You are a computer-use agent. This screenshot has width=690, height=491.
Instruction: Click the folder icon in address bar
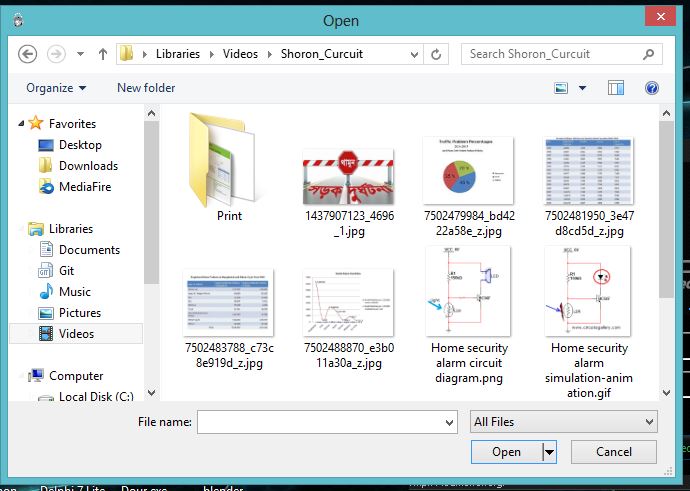click(127, 54)
